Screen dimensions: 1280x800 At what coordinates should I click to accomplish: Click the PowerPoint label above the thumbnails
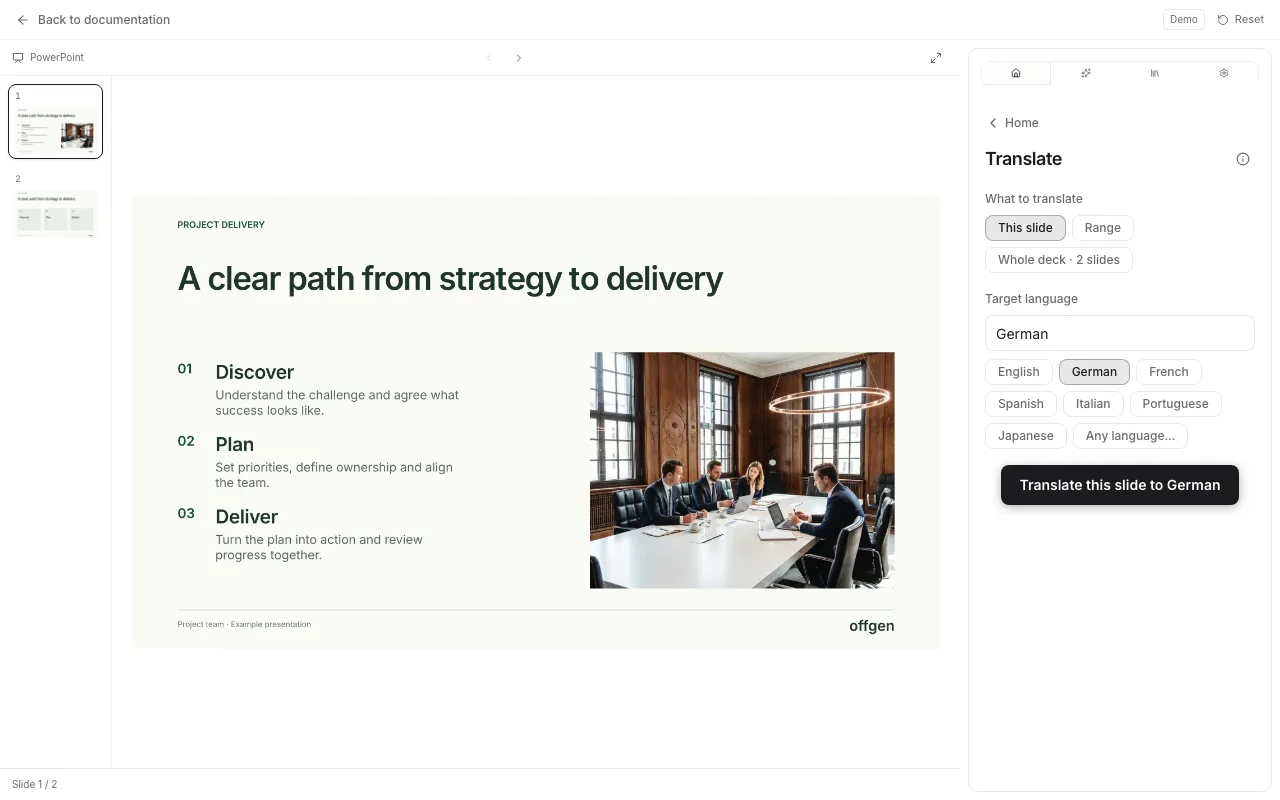pyautogui.click(x=48, y=58)
